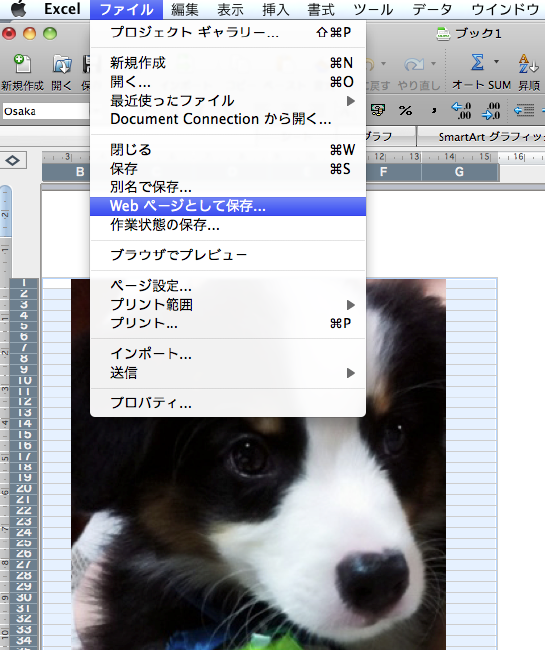Choose プリント... menu item

(228, 323)
